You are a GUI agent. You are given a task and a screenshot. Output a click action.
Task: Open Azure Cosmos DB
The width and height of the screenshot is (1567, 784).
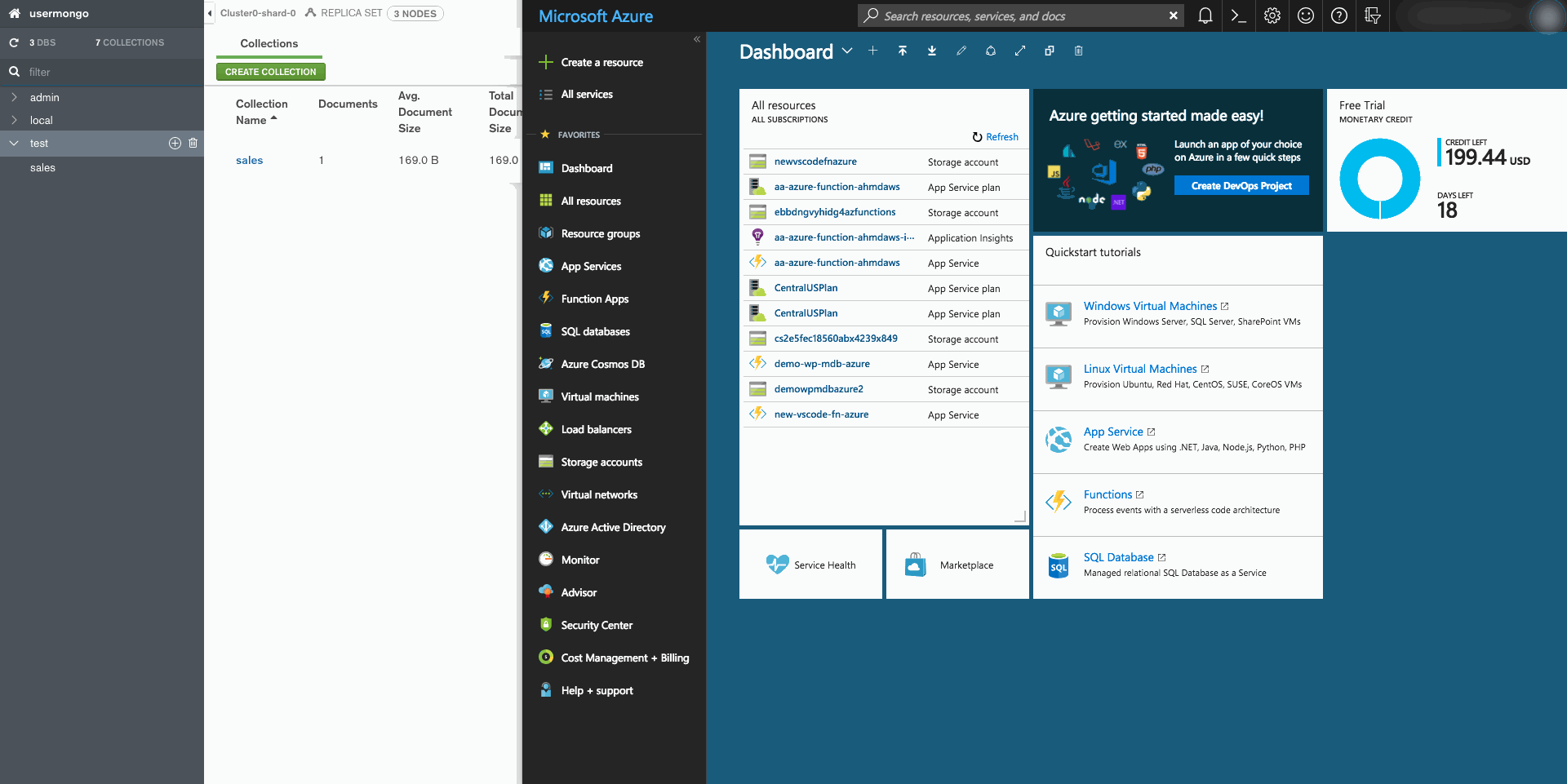coord(602,364)
